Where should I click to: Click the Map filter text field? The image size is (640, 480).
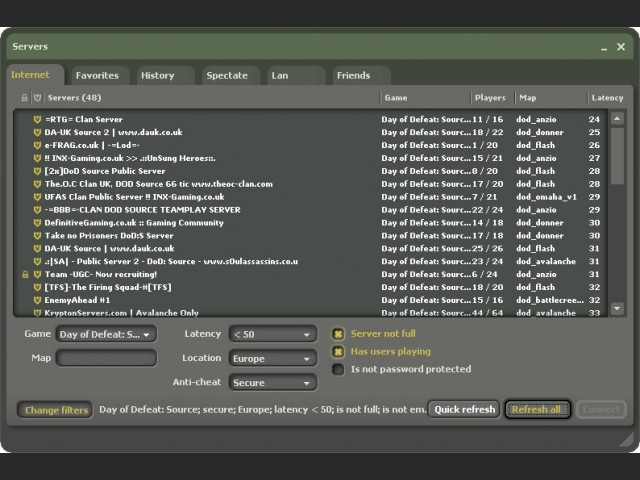tap(106, 358)
